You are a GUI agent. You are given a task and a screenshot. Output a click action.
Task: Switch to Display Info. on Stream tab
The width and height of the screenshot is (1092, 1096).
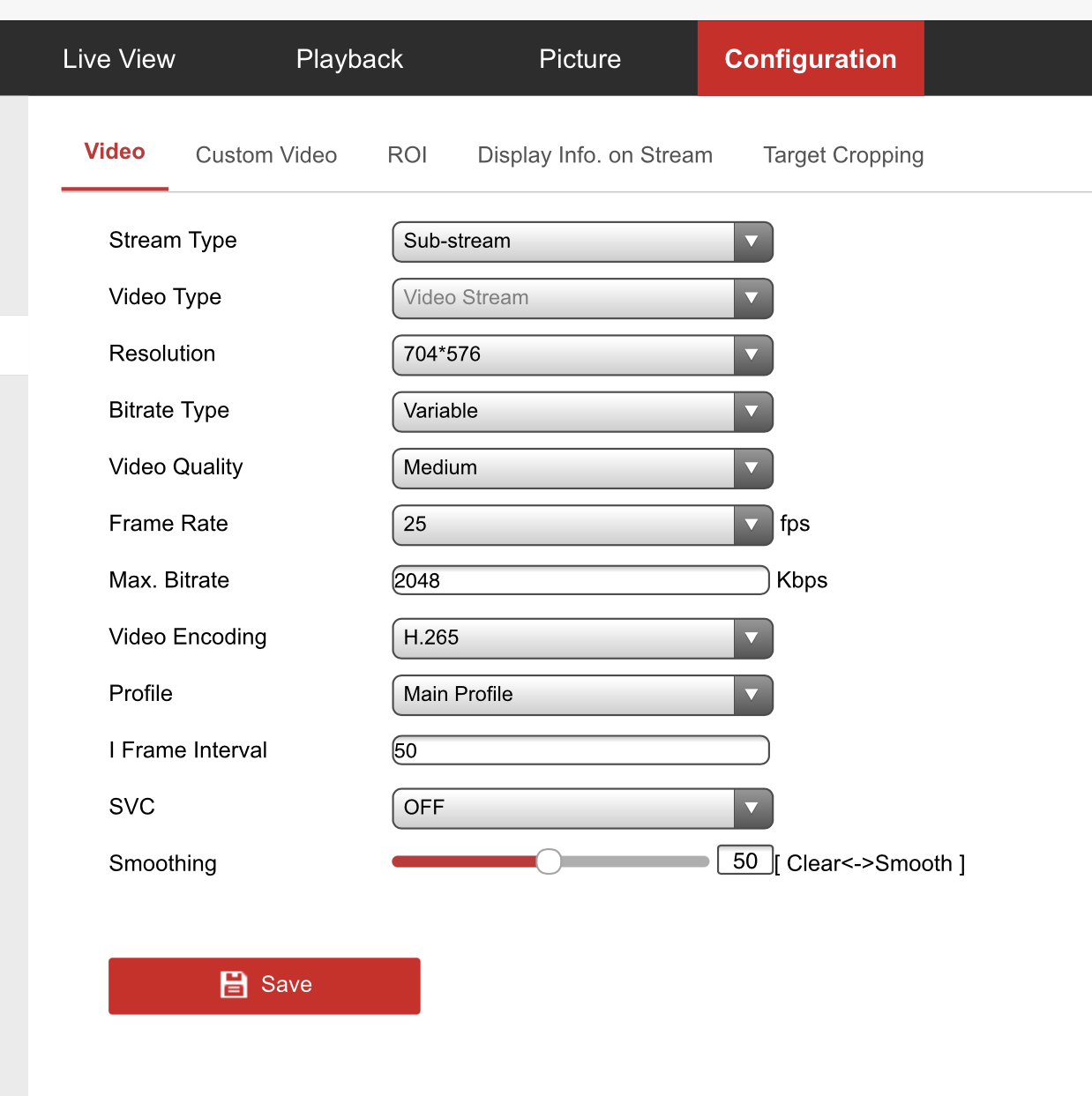pyautogui.click(x=595, y=155)
